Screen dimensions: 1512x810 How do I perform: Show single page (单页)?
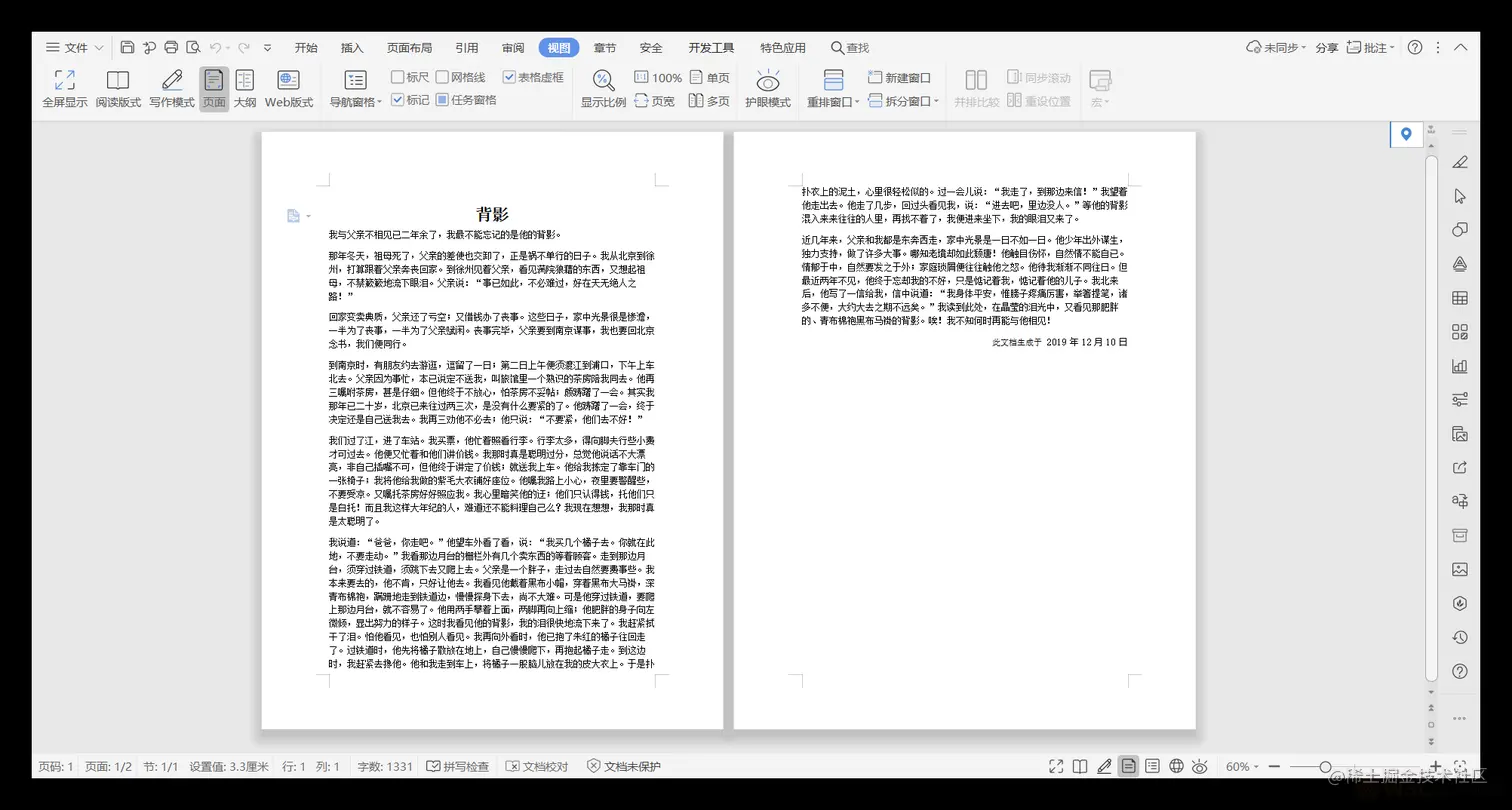[709, 78]
